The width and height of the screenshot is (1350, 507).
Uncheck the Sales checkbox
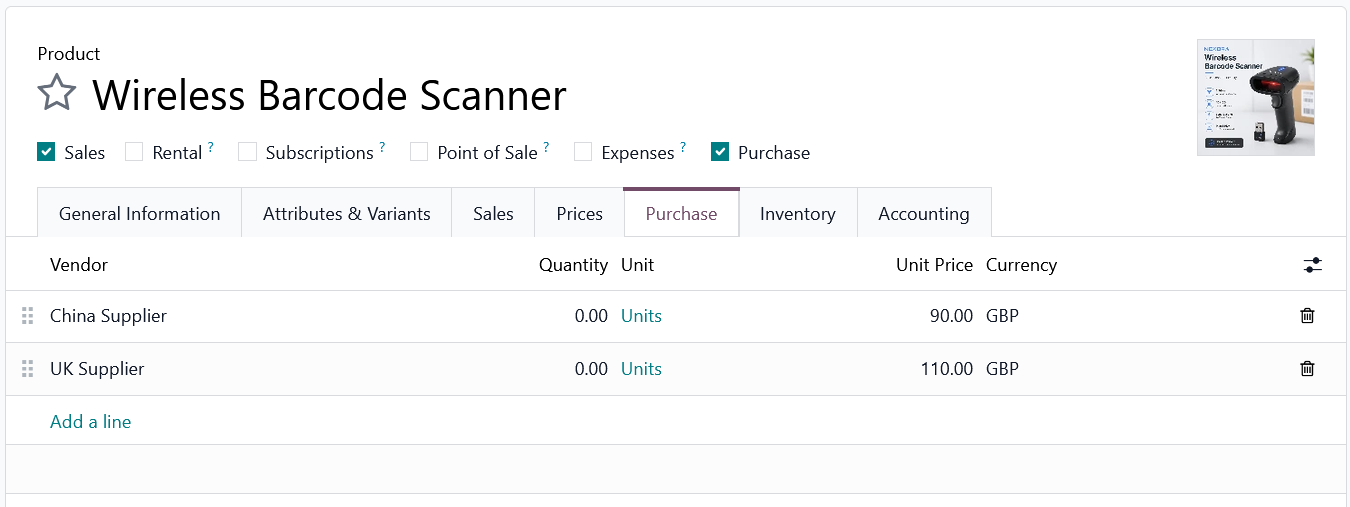[x=46, y=152]
